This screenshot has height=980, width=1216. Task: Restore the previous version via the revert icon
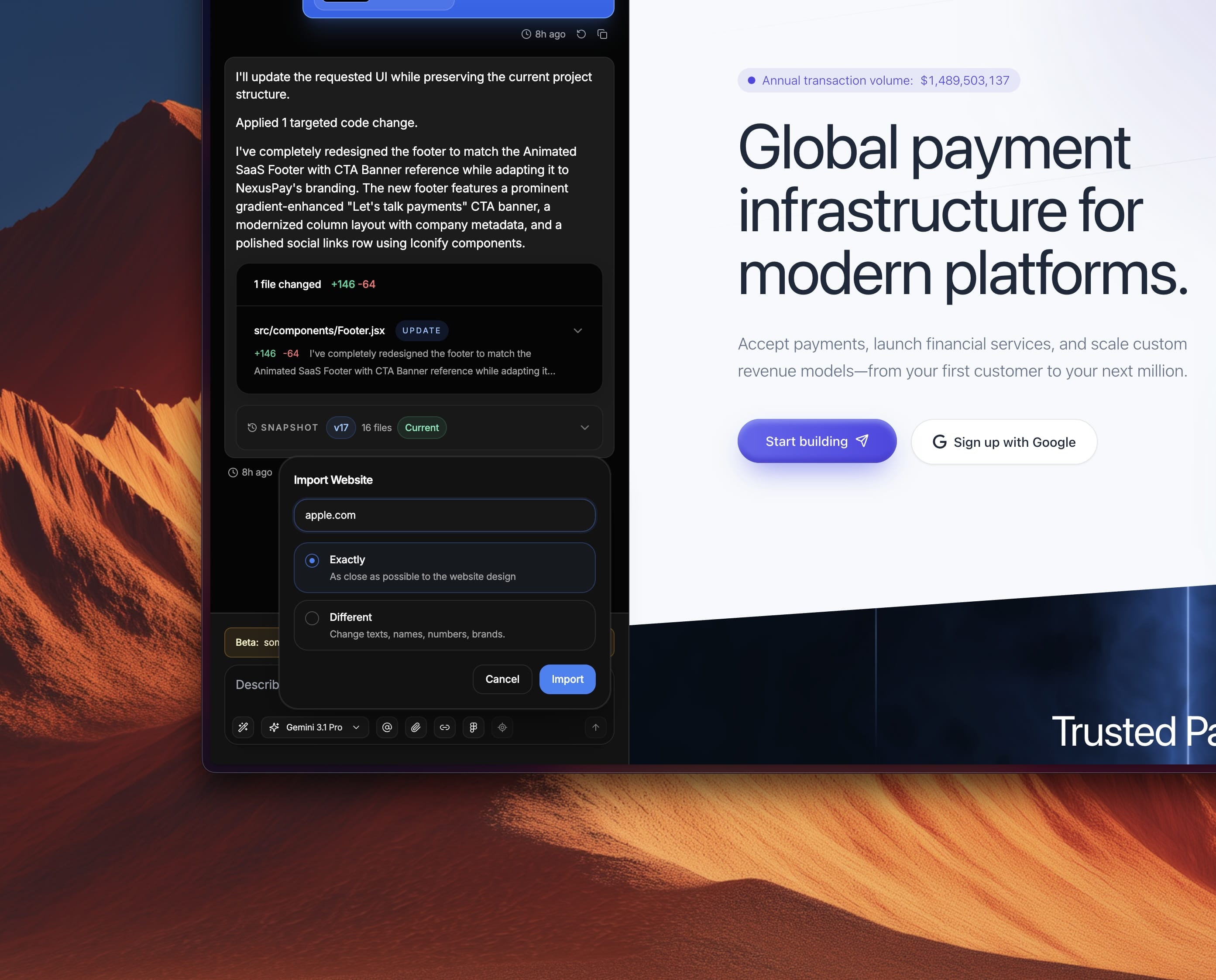(581, 34)
